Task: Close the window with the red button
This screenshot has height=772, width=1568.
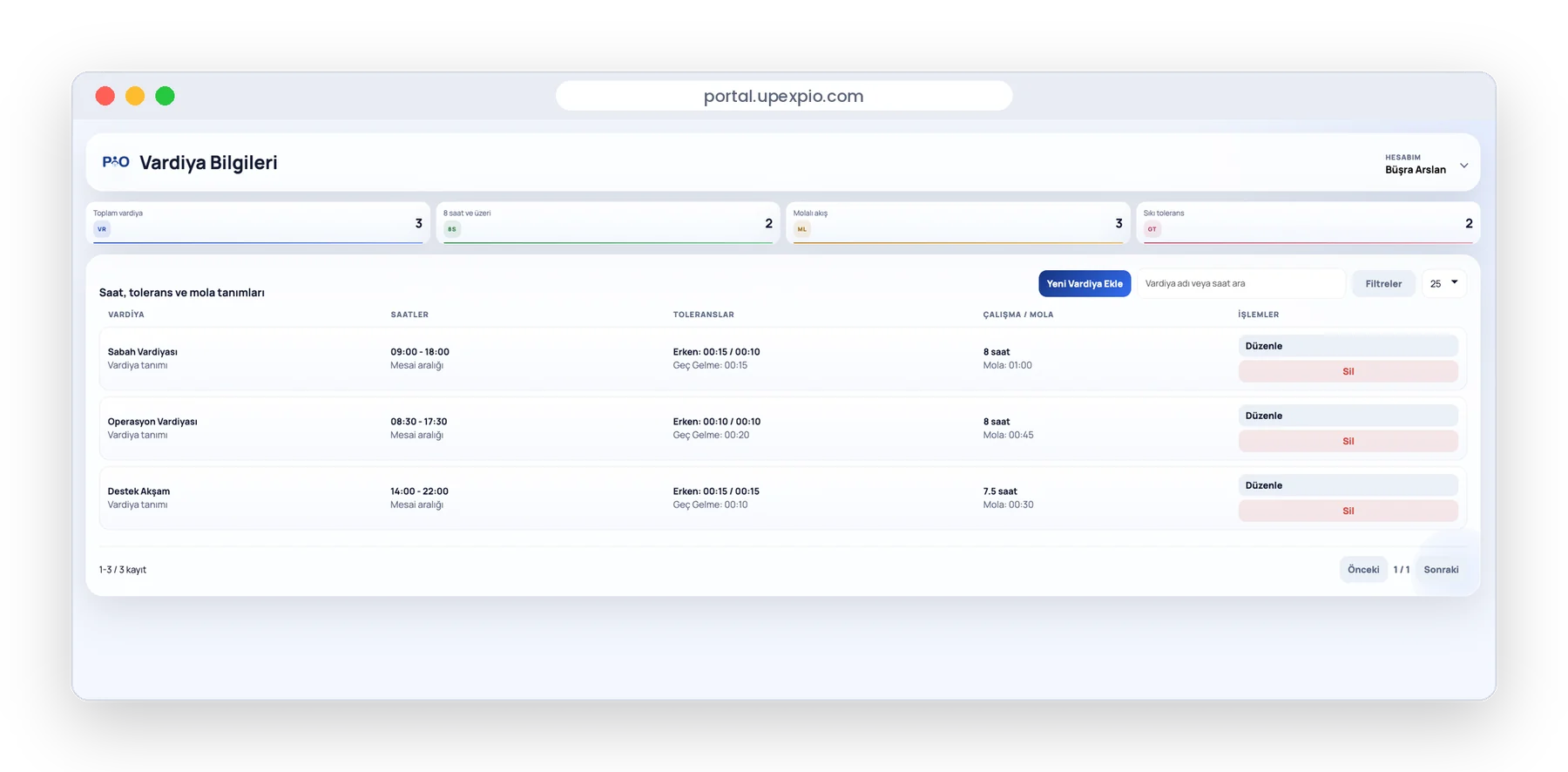Action: pyautogui.click(x=105, y=96)
